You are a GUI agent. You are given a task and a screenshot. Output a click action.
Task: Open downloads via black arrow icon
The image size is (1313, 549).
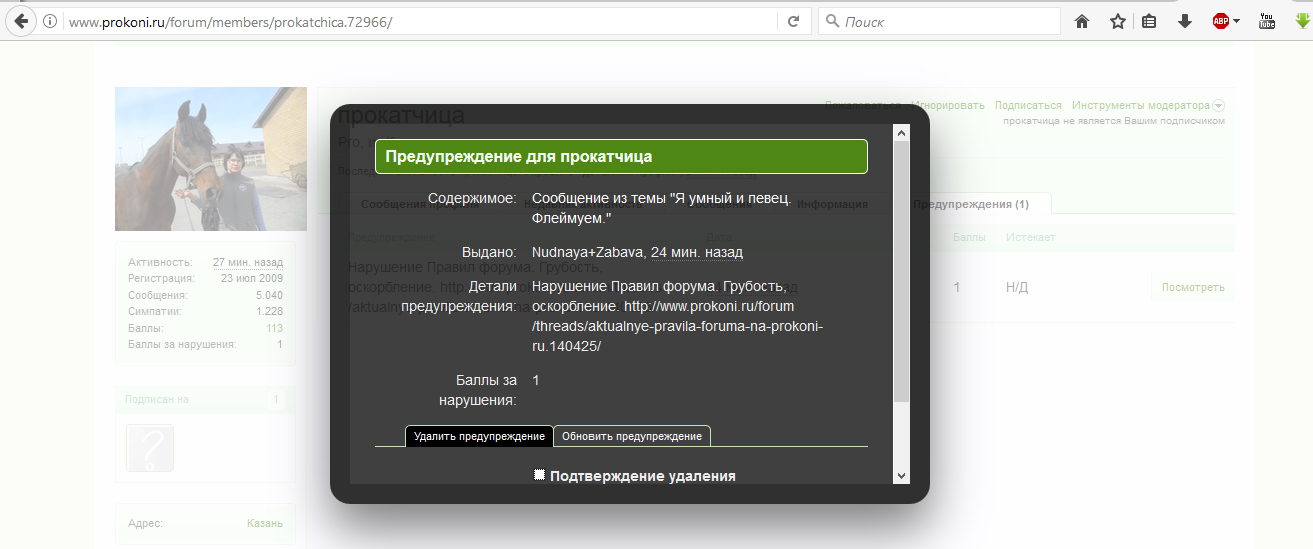[1185, 22]
